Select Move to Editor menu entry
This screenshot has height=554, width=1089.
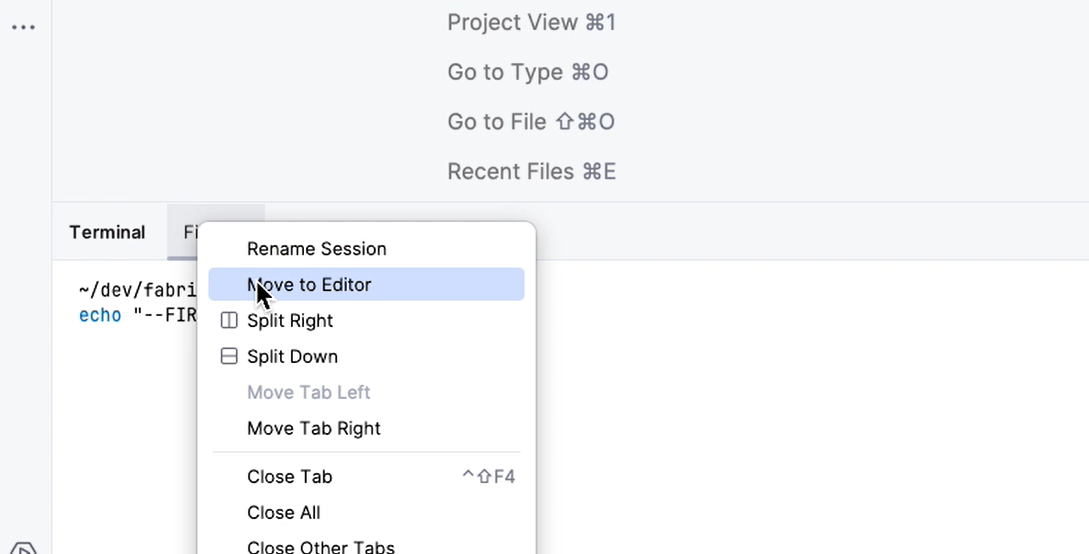coord(366,285)
